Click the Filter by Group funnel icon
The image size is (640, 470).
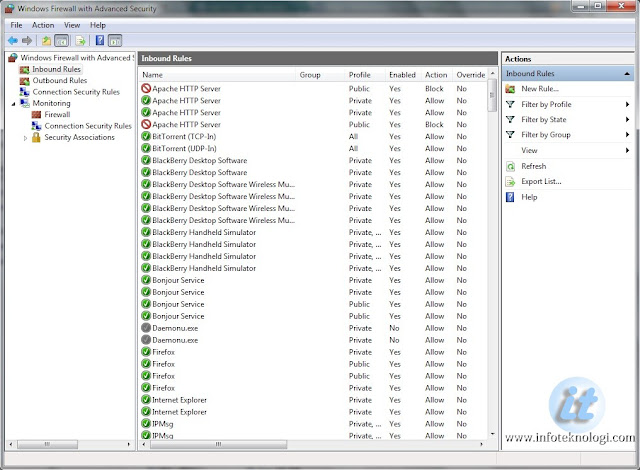510,135
